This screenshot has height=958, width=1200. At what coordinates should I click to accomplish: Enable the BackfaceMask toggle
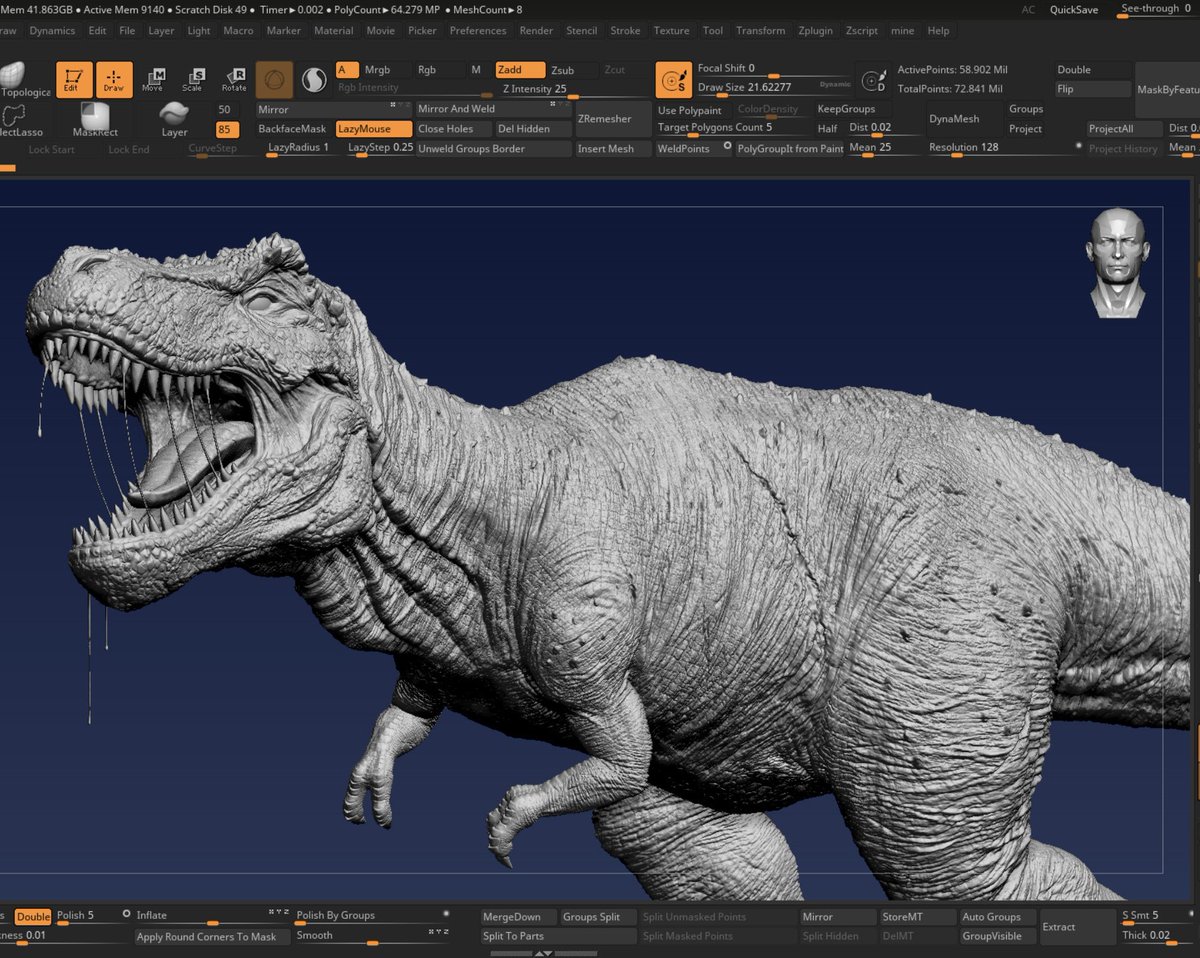[x=293, y=129]
